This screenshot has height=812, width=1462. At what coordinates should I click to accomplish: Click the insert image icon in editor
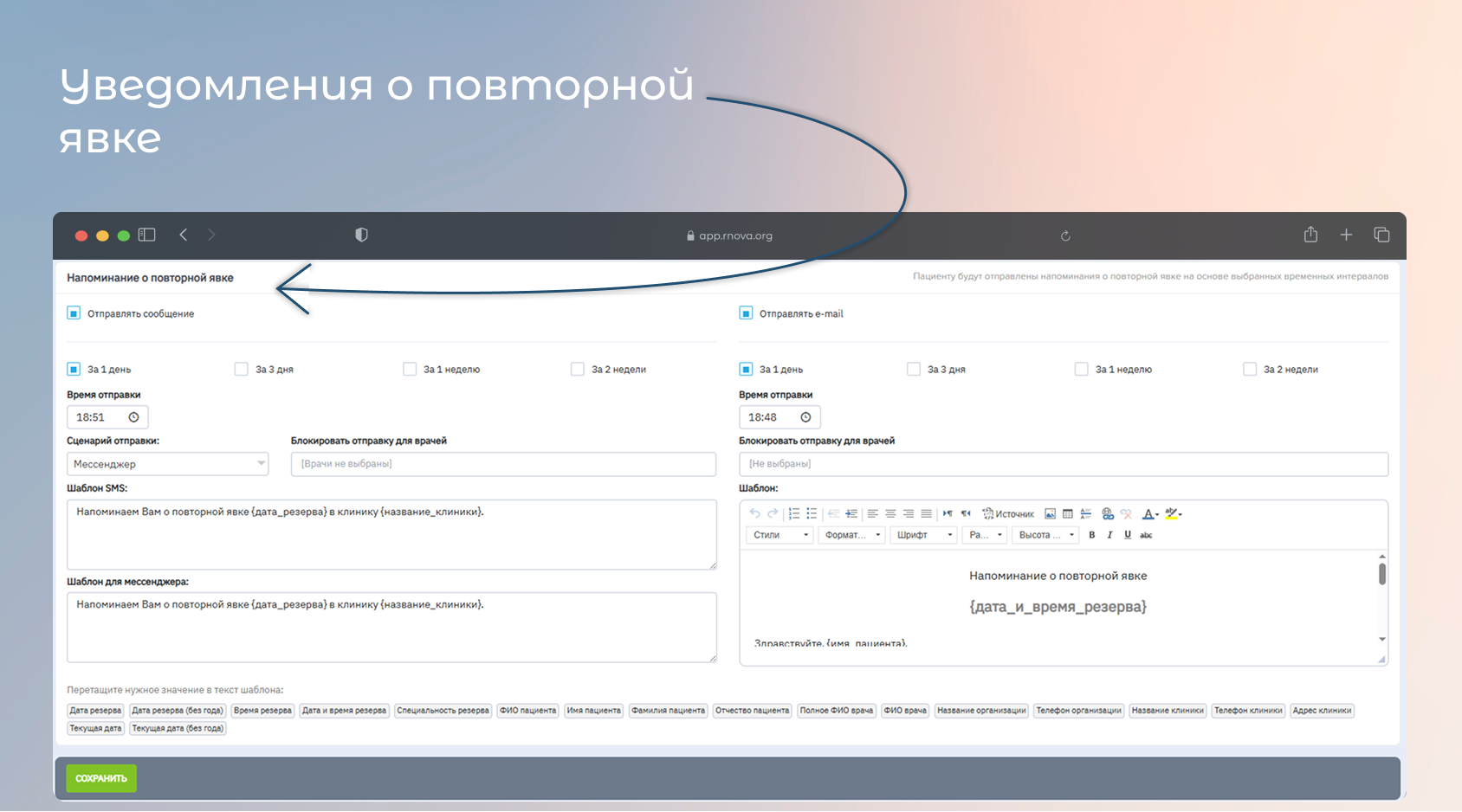click(x=1050, y=513)
